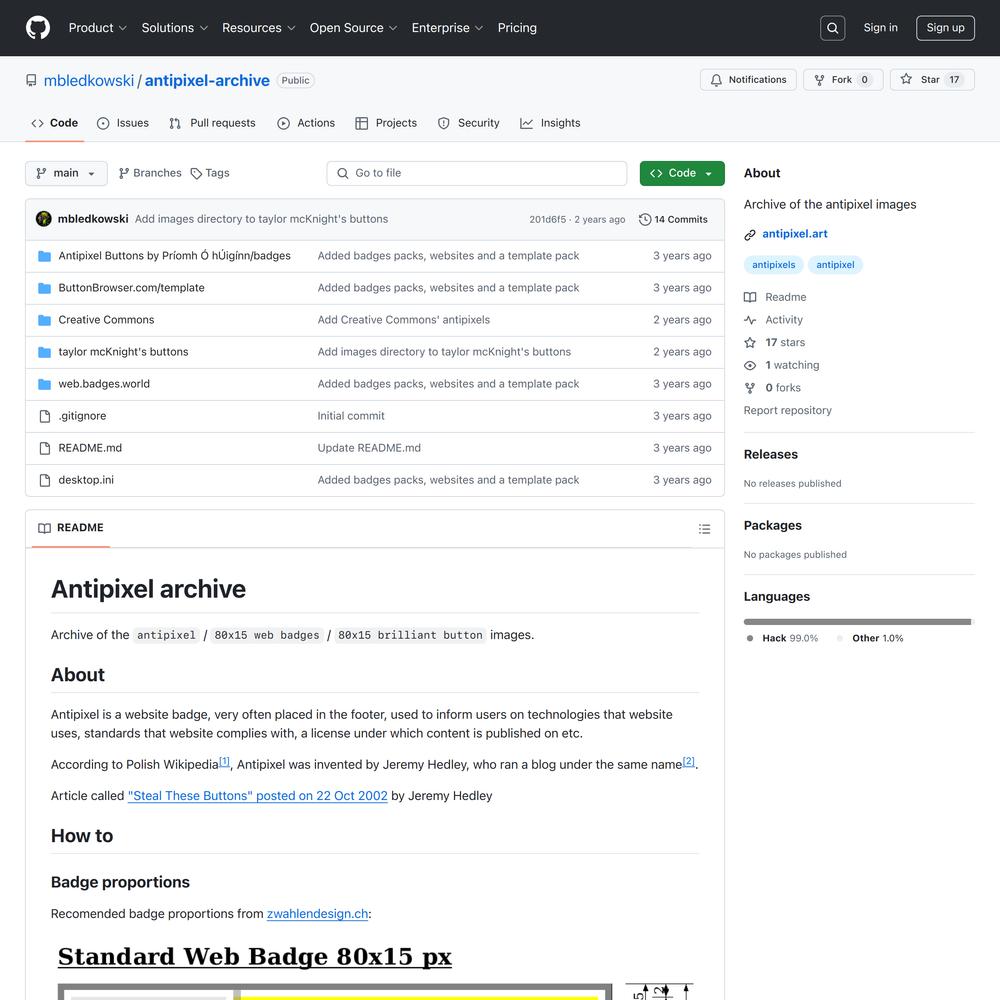Click the Antipixel Buttons folder icon
Viewport: 1000px width, 1000px height.
click(x=45, y=256)
